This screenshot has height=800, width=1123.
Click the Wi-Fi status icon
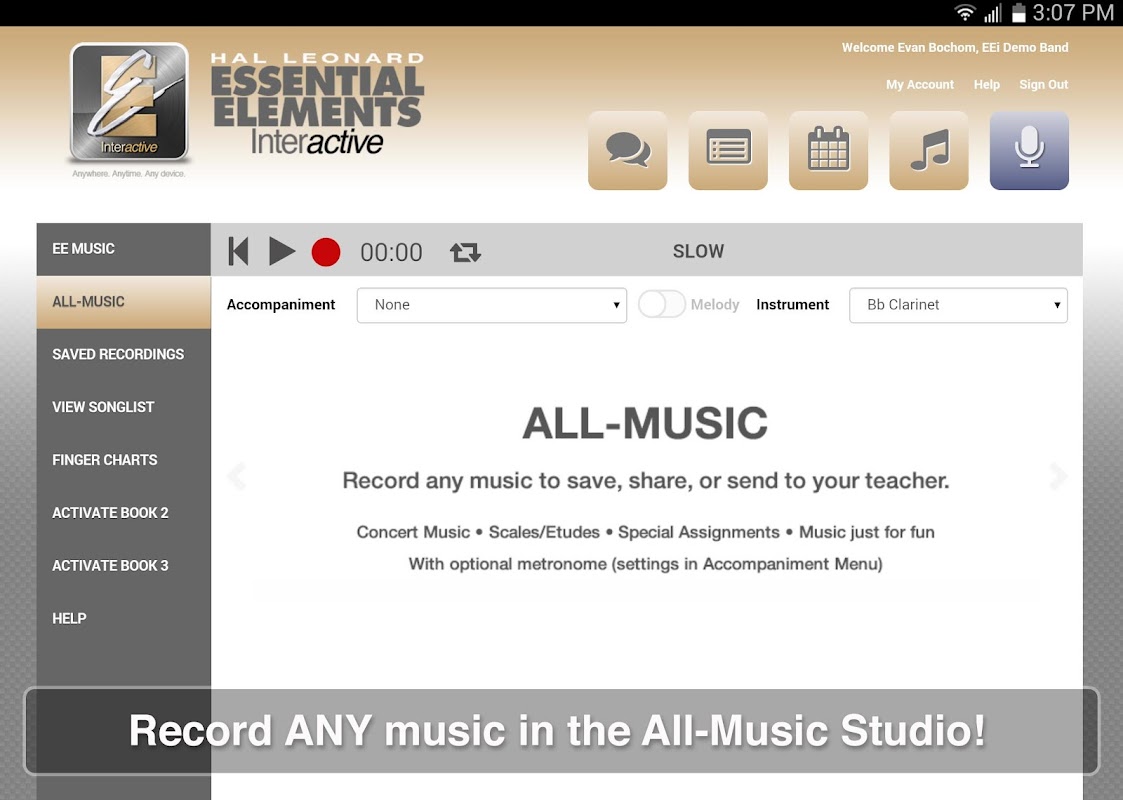[x=965, y=12]
